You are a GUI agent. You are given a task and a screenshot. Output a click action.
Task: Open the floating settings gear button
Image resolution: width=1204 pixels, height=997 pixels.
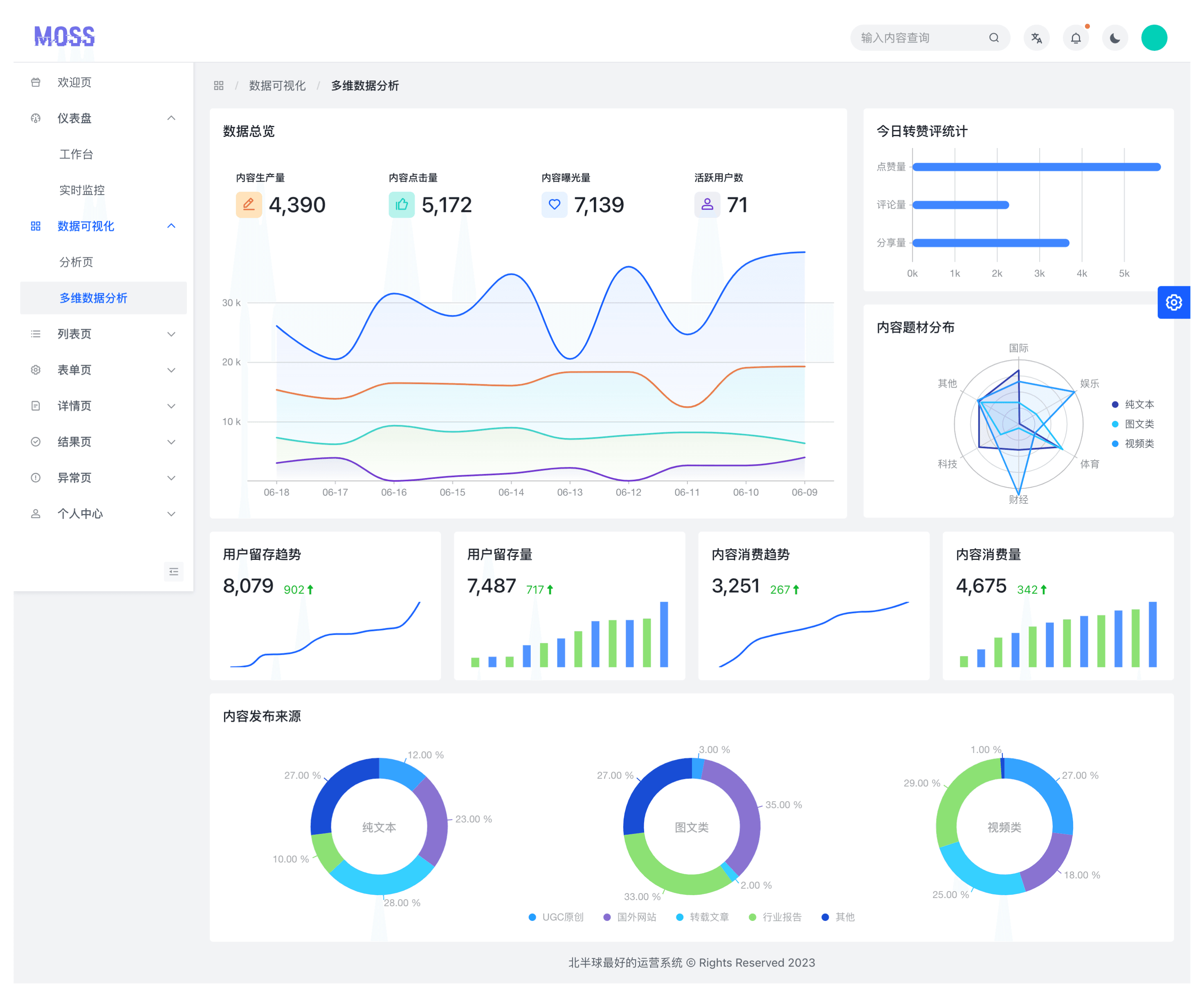[1174, 302]
